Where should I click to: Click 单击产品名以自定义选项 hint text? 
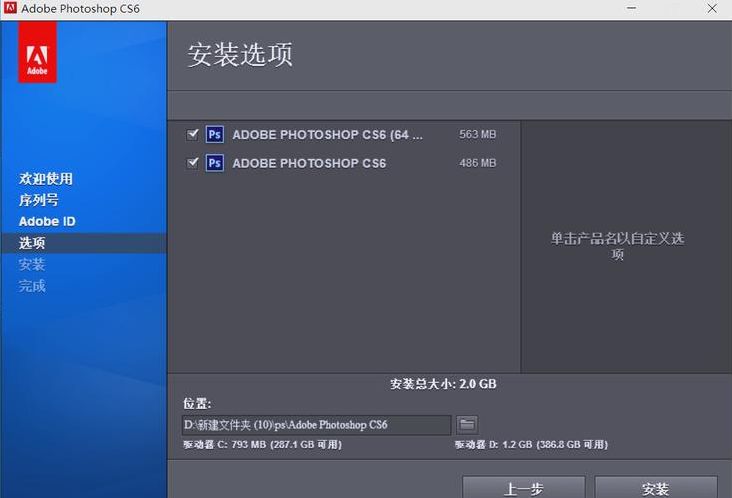coord(617,246)
